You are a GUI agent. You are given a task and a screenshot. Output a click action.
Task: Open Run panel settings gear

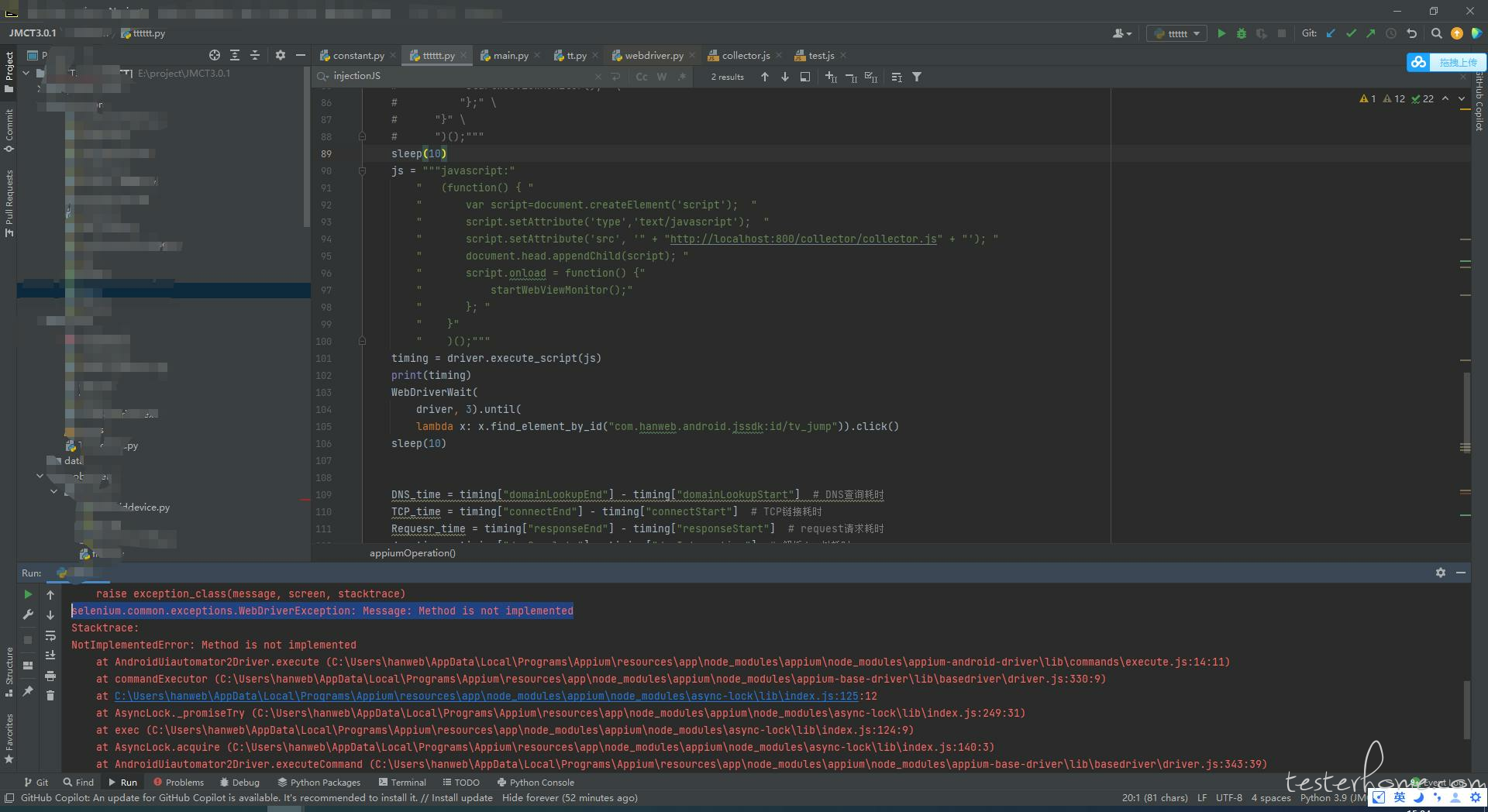click(x=1440, y=573)
